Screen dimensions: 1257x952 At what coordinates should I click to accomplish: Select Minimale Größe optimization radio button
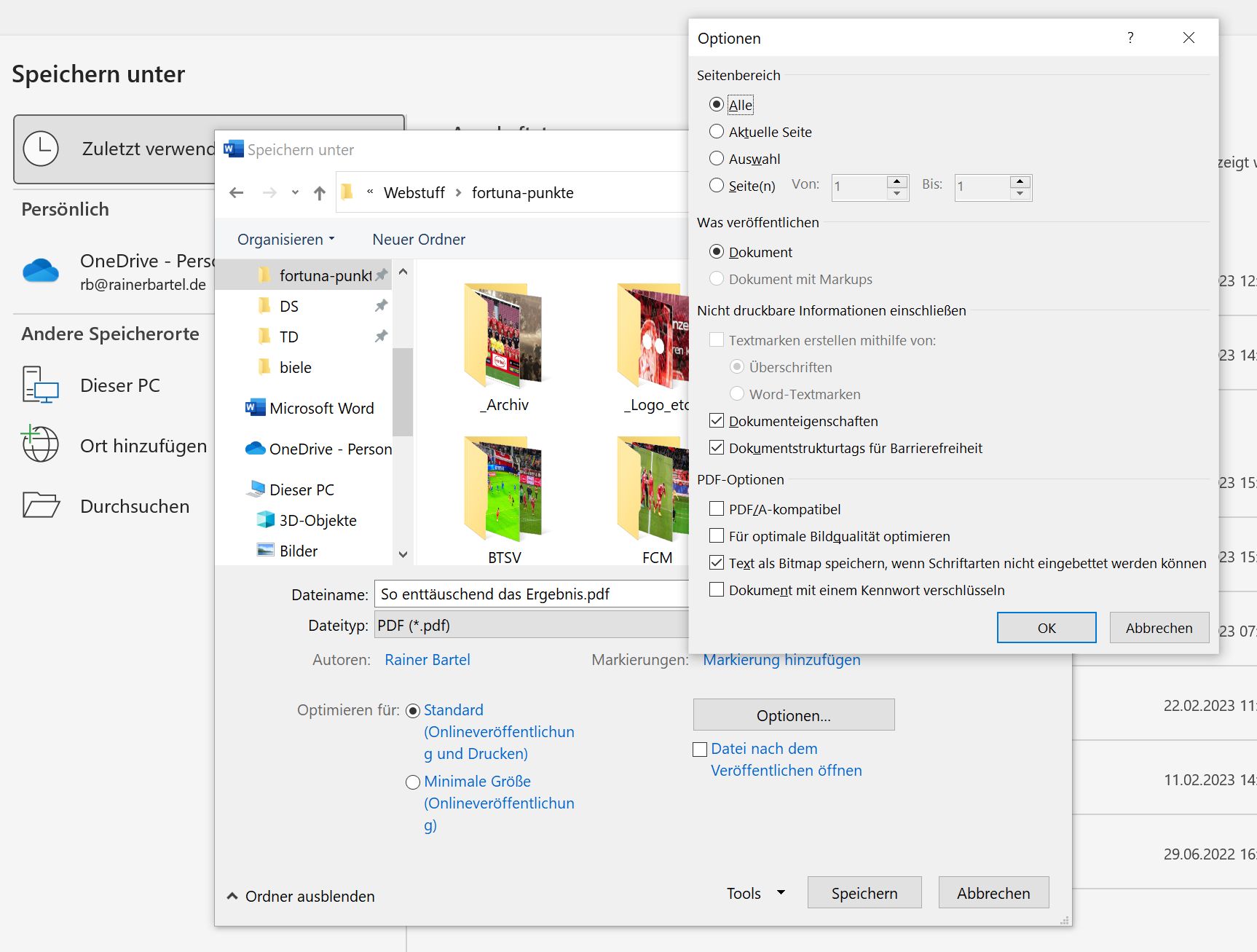(x=413, y=782)
